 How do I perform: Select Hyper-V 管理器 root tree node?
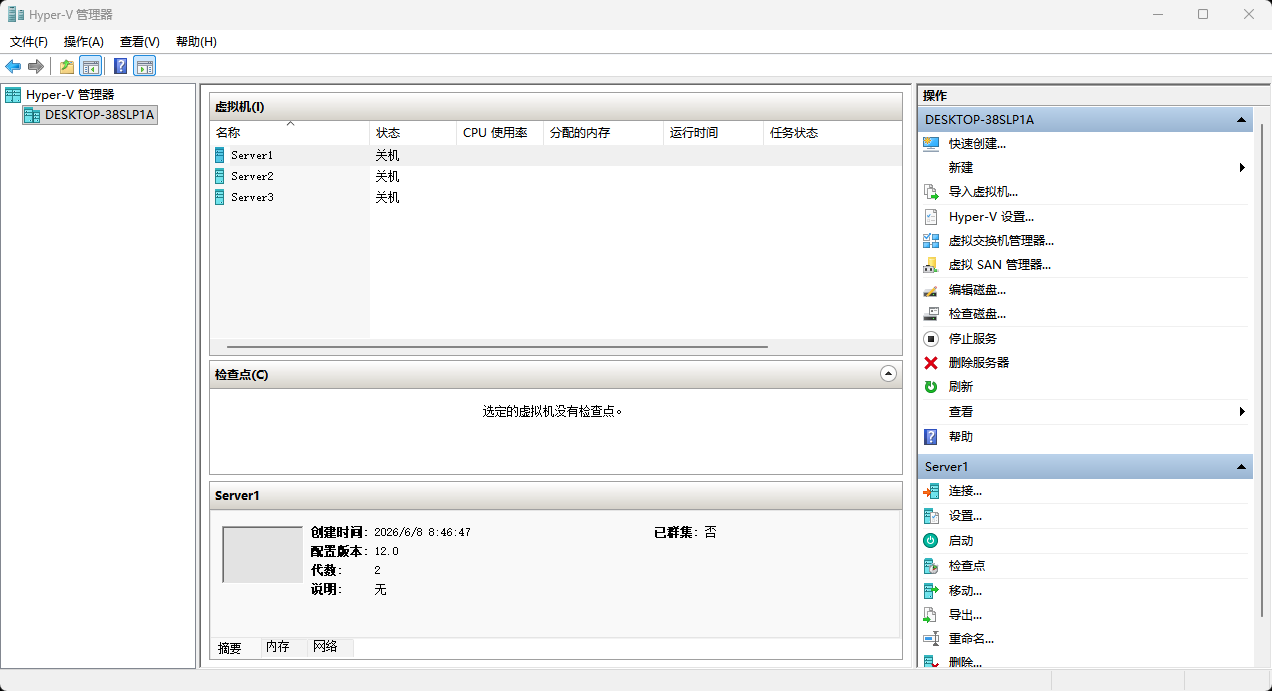[x=70, y=94]
